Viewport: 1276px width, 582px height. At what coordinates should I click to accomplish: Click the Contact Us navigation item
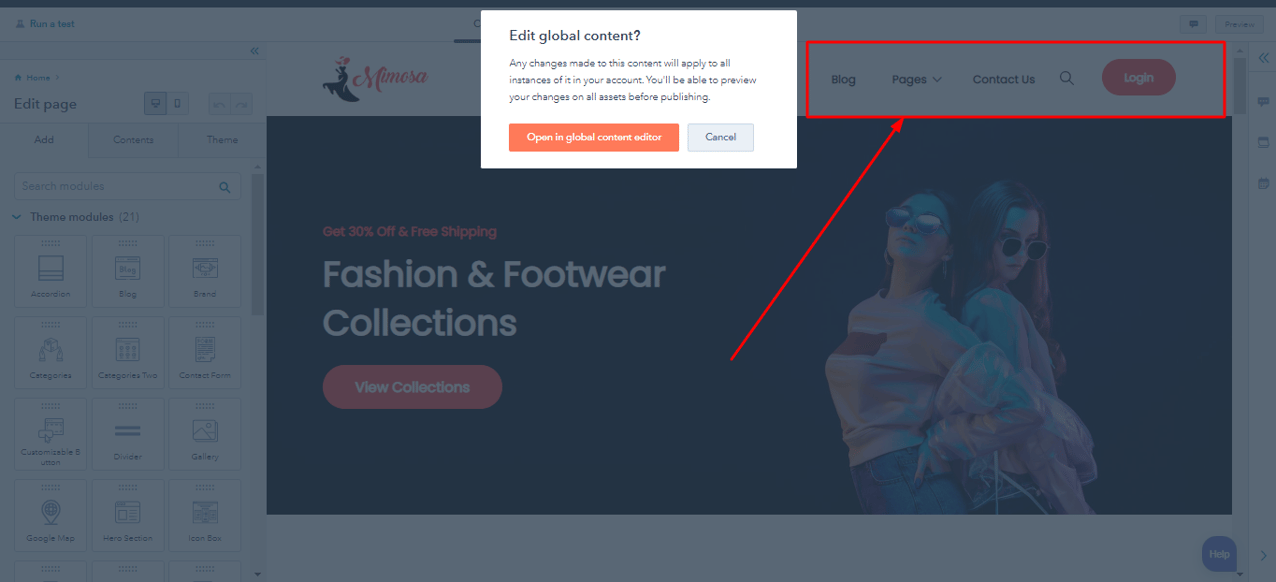point(1003,79)
